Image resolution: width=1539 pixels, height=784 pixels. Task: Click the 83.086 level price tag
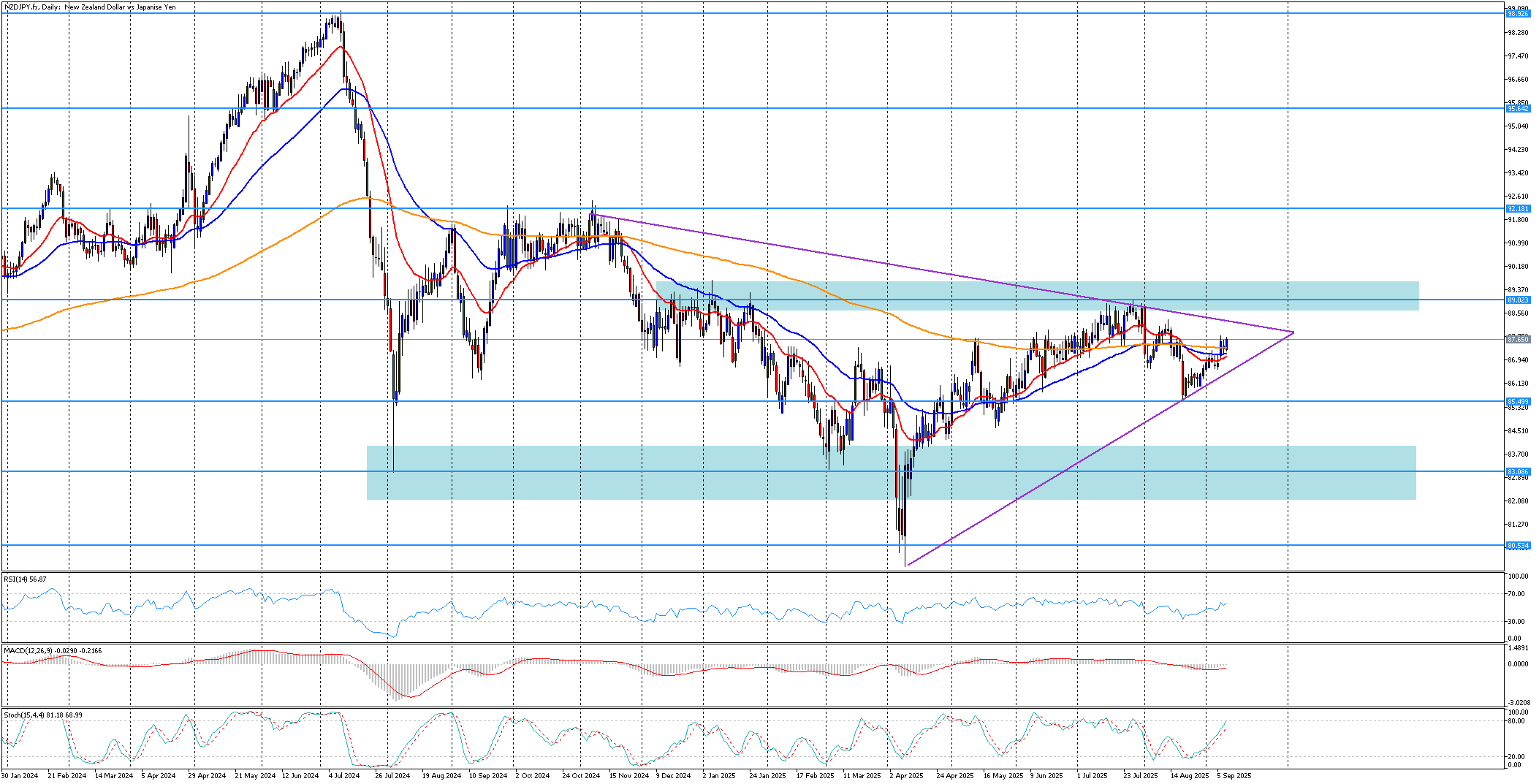(1518, 472)
